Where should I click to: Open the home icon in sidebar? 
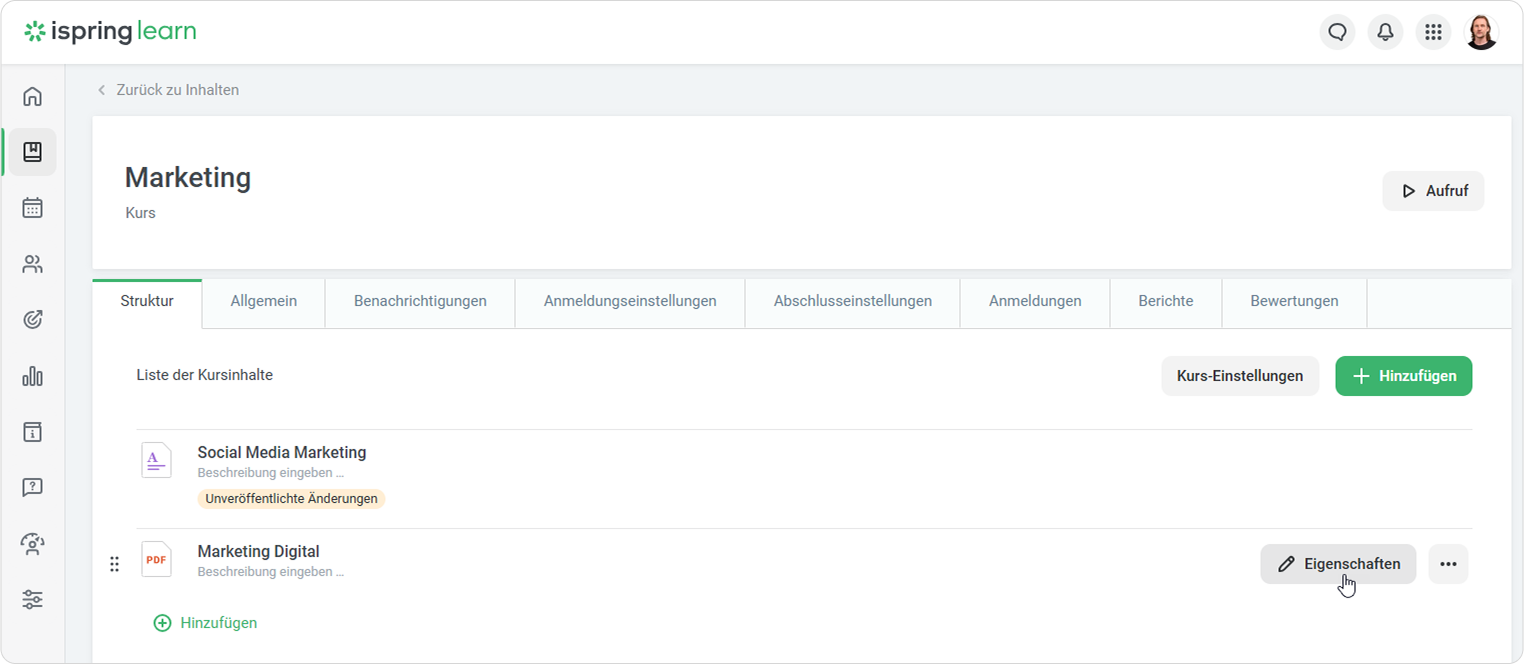pos(32,96)
